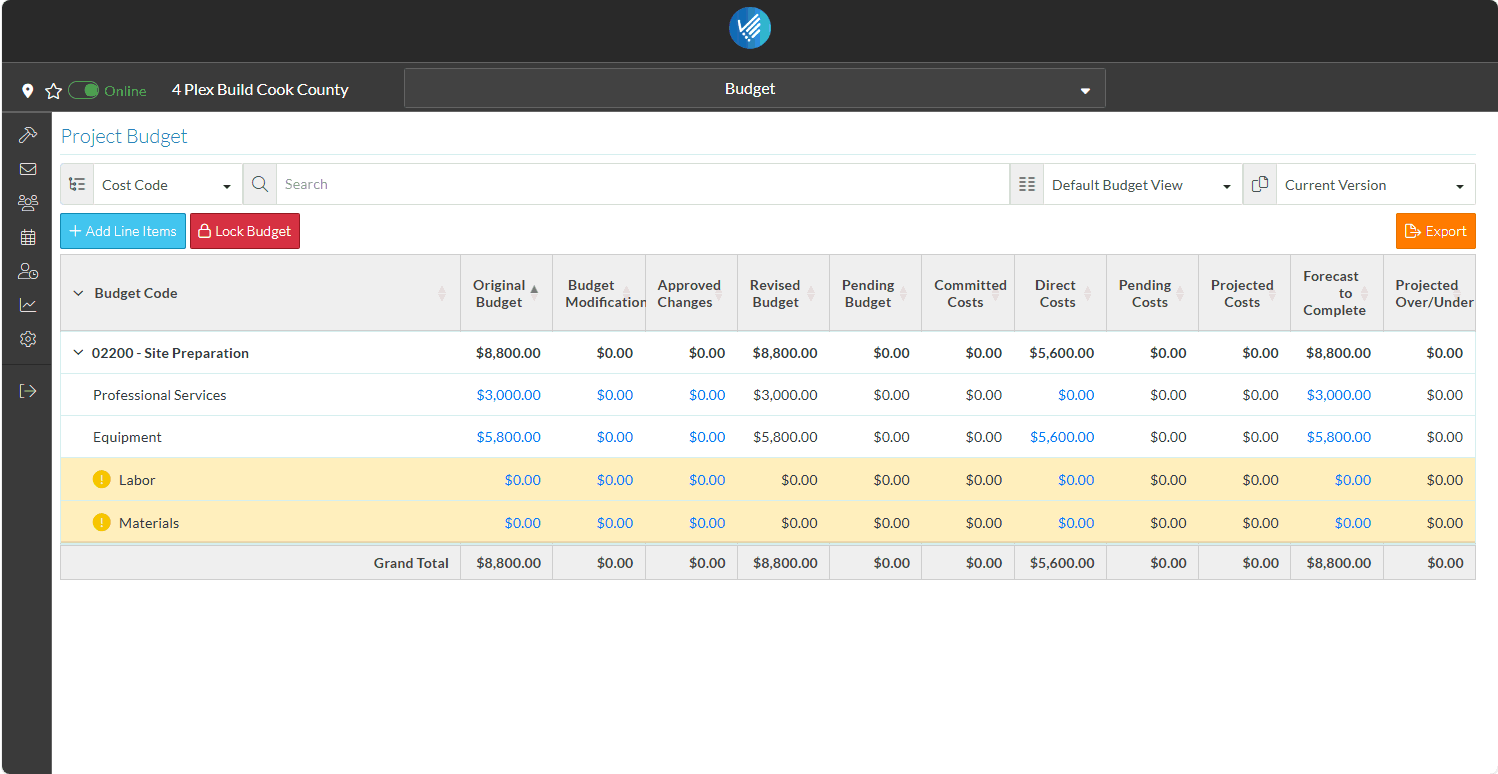
Task: Sort by the Original Budget column header
Action: click(x=499, y=293)
